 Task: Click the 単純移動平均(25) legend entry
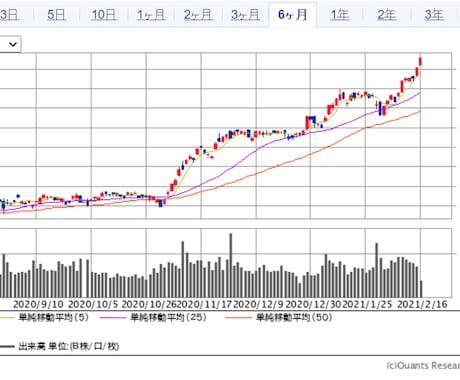coord(168,317)
